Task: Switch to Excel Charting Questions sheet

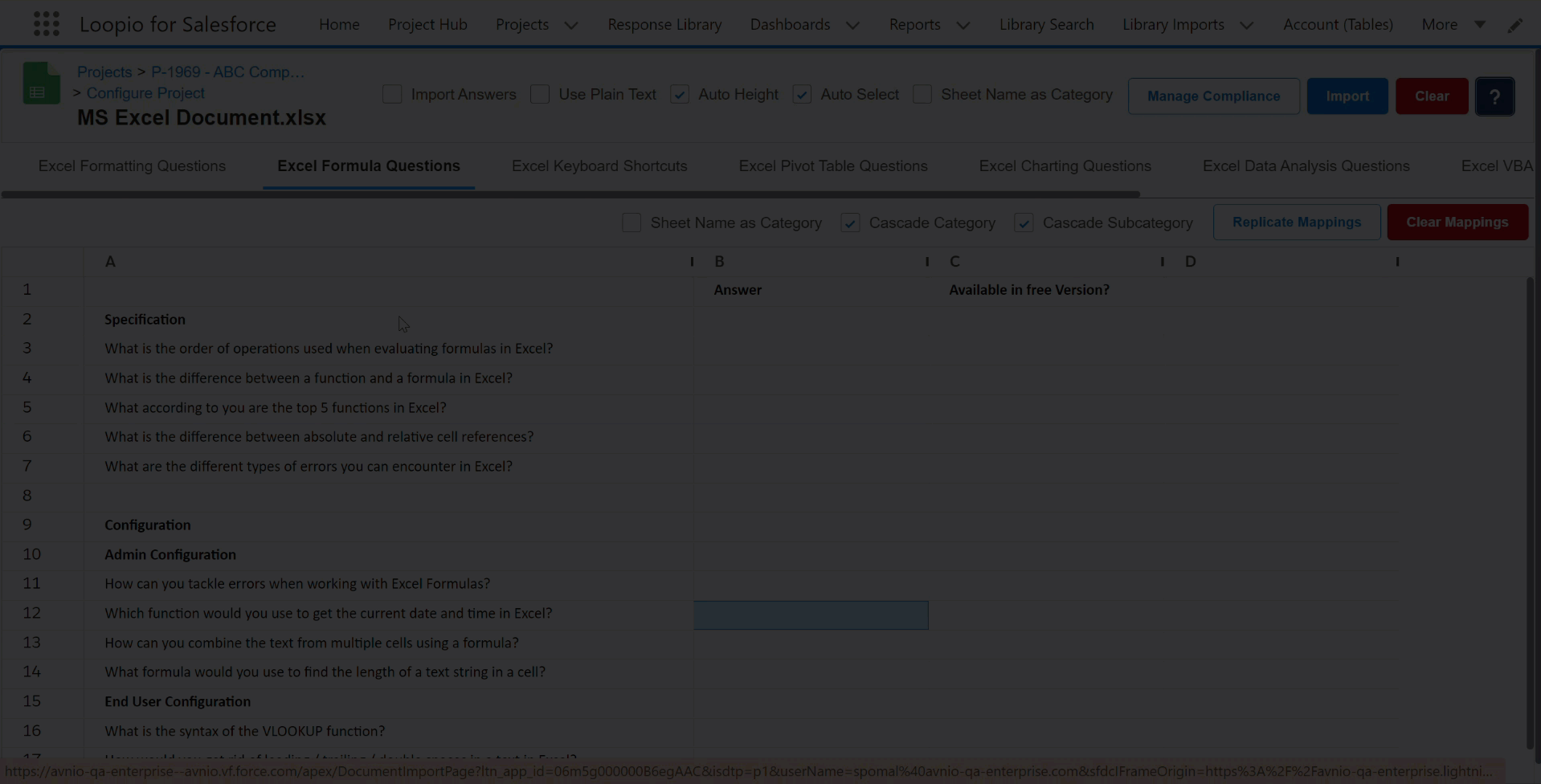Action: [x=1065, y=166]
